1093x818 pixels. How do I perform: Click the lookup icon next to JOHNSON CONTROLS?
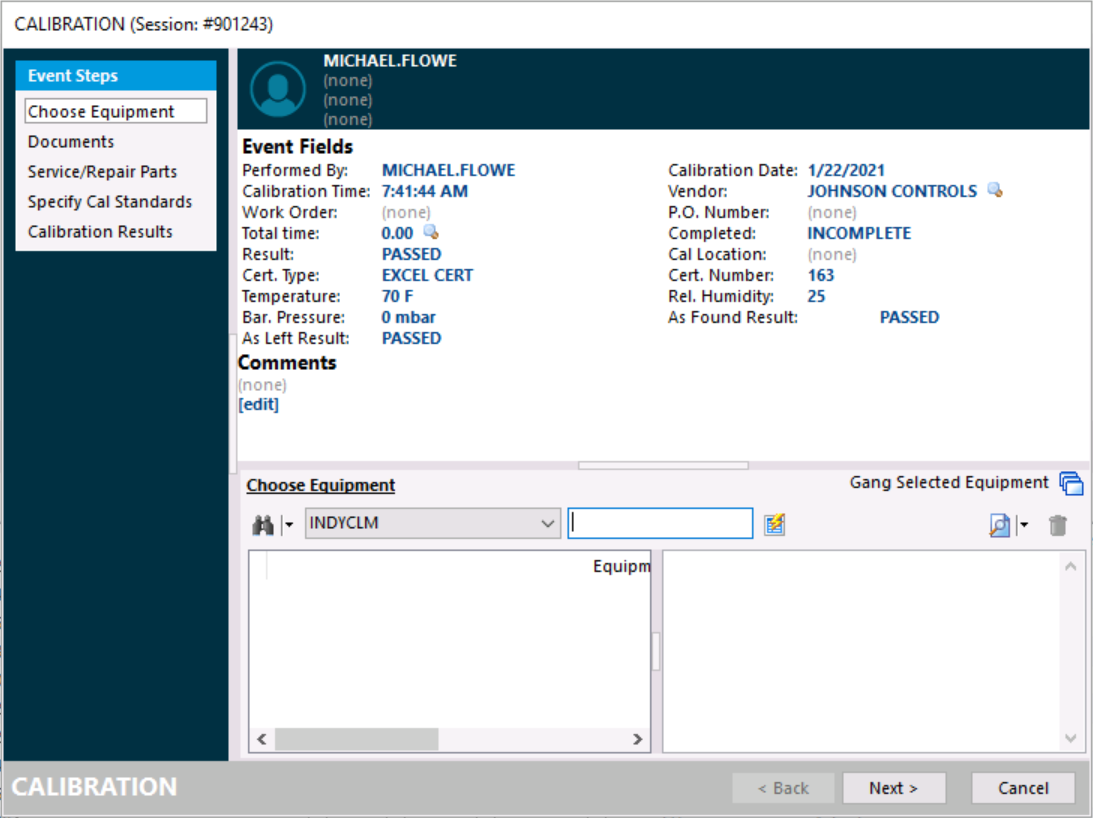click(x=994, y=191)
